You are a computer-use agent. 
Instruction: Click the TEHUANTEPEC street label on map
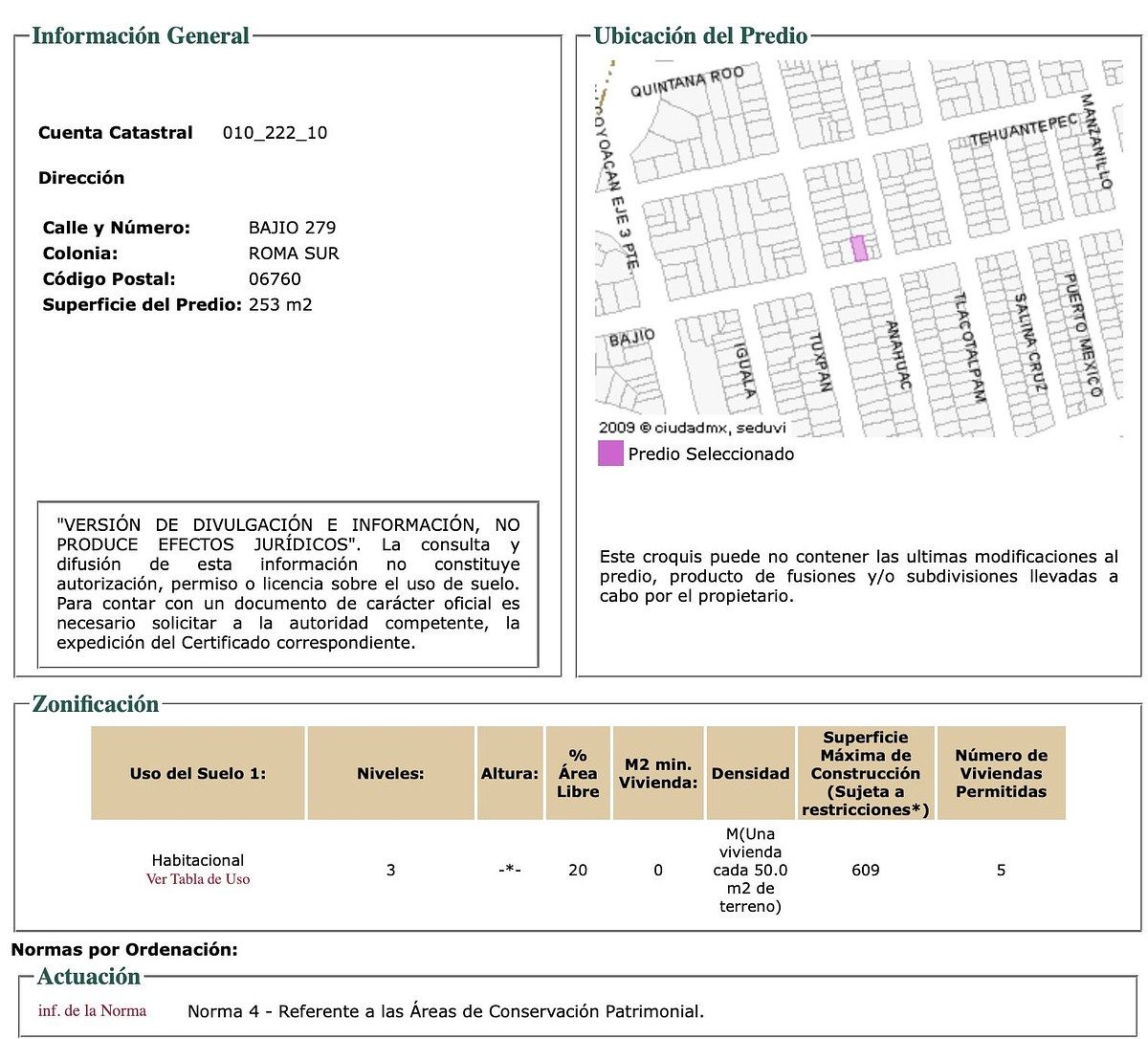click(1023, 130)
